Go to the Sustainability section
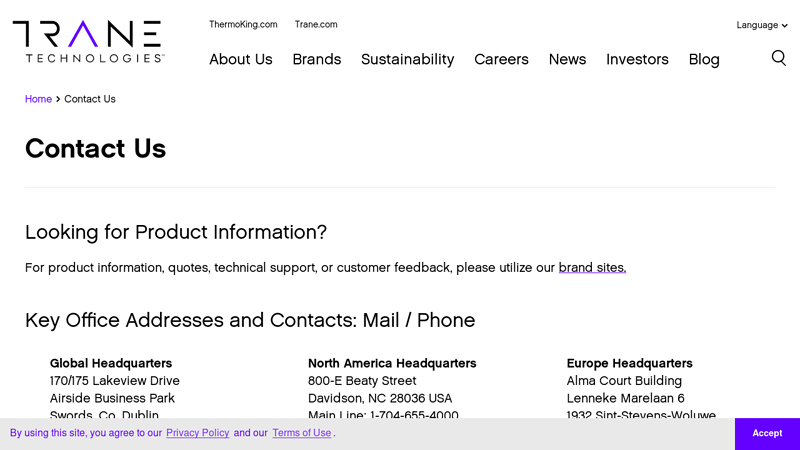 tap(408, 59)
